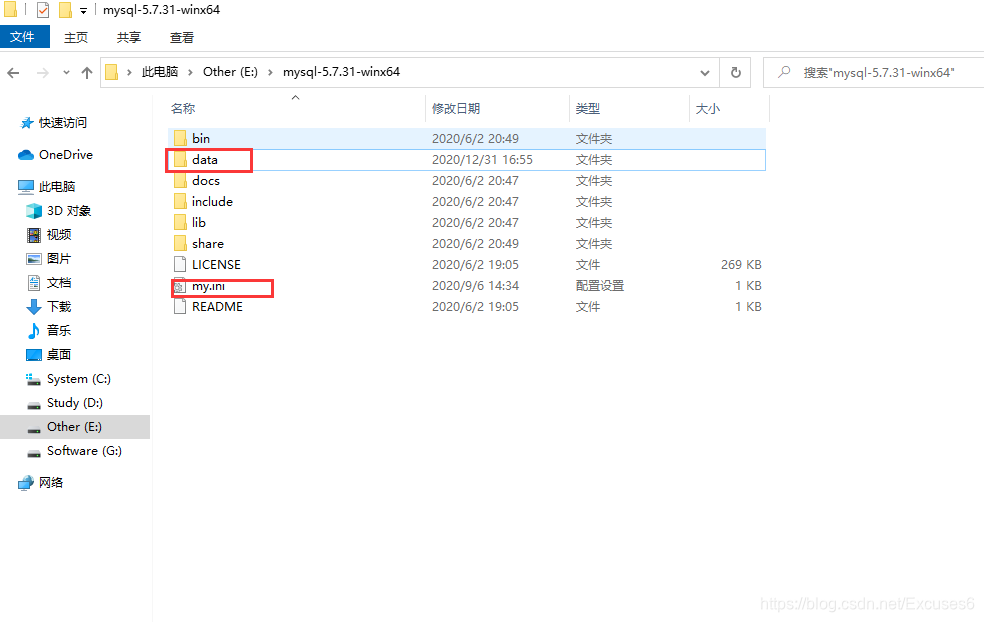Click the include folder name text
Screen dimensions: 984x622
tap(212, 201)
